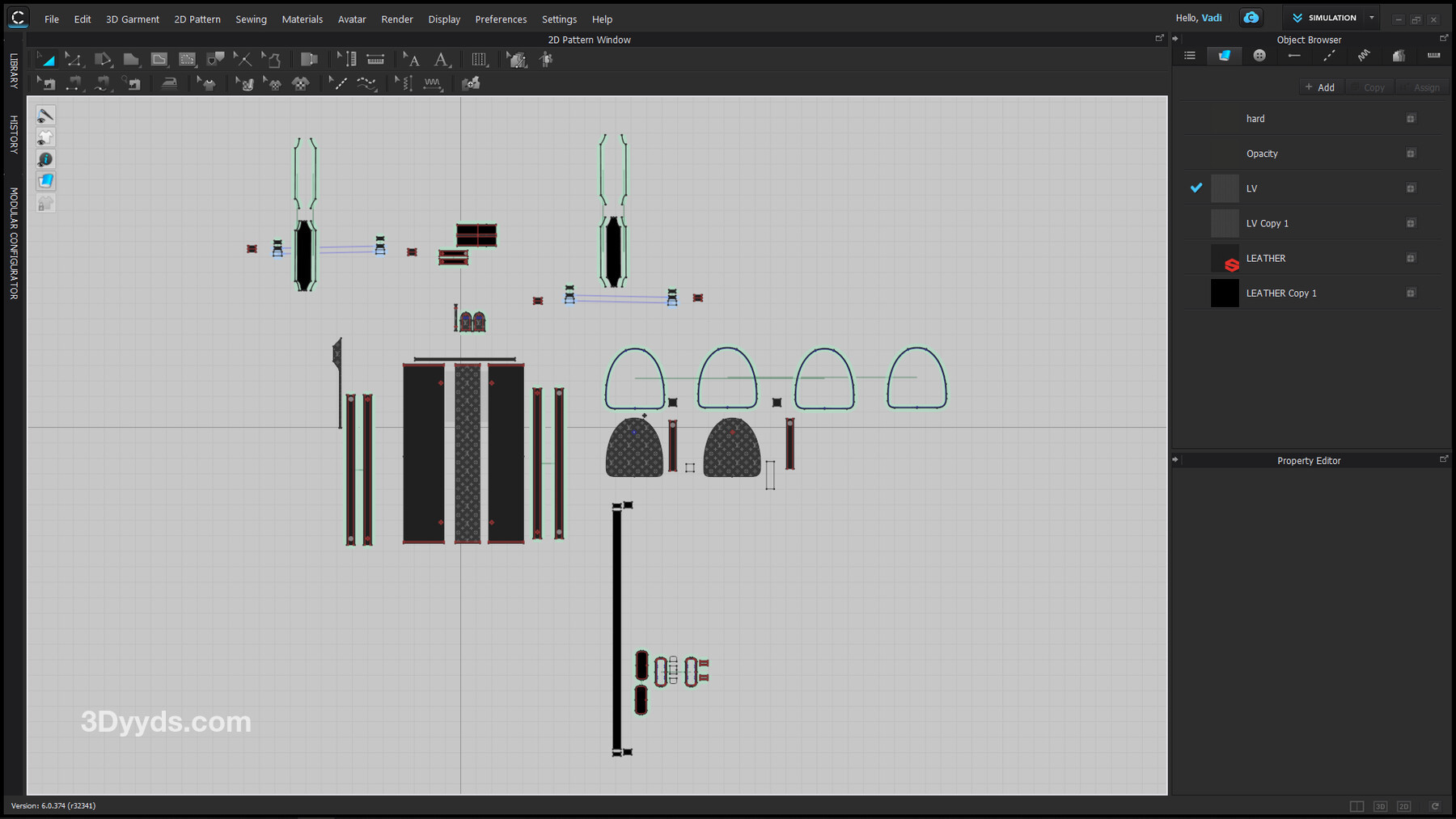Toggle sewing line visibility in 2D window
1456x819 pixels.
coord(45,116)
